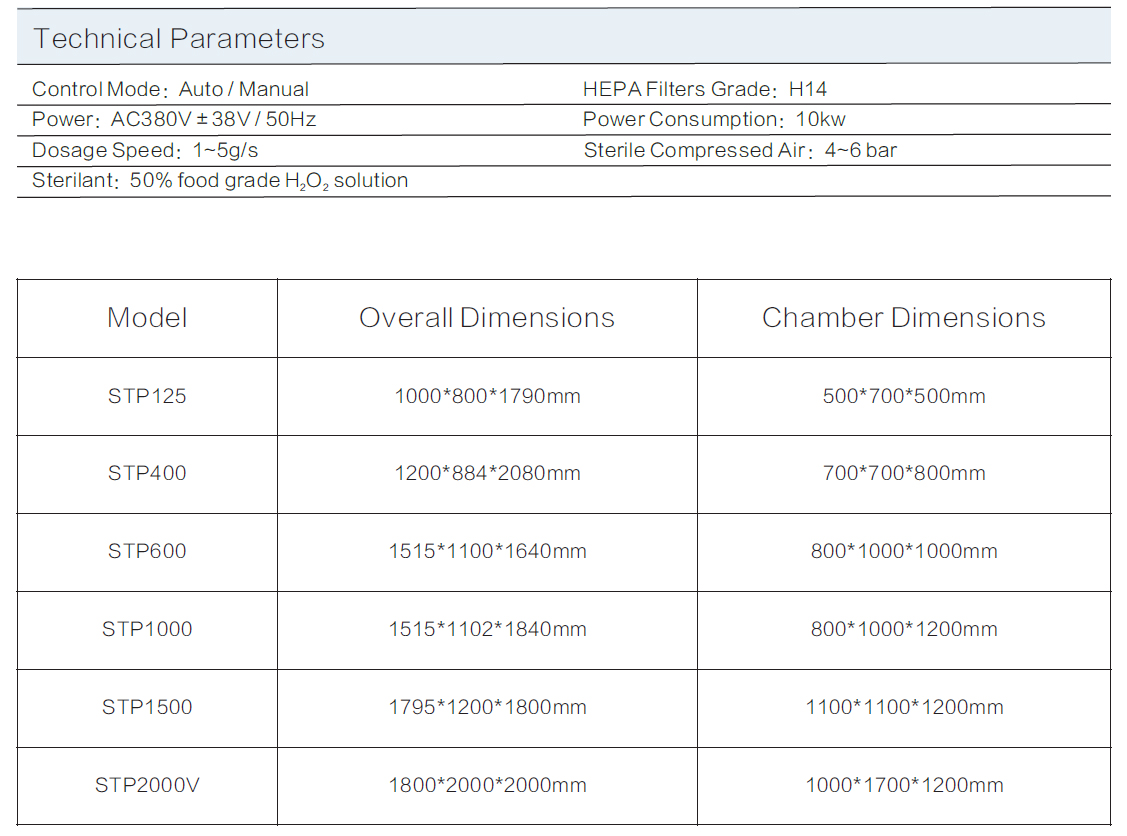Click the Model column header
This screenshot has height=836, width=1127.
tap(147, 318)
